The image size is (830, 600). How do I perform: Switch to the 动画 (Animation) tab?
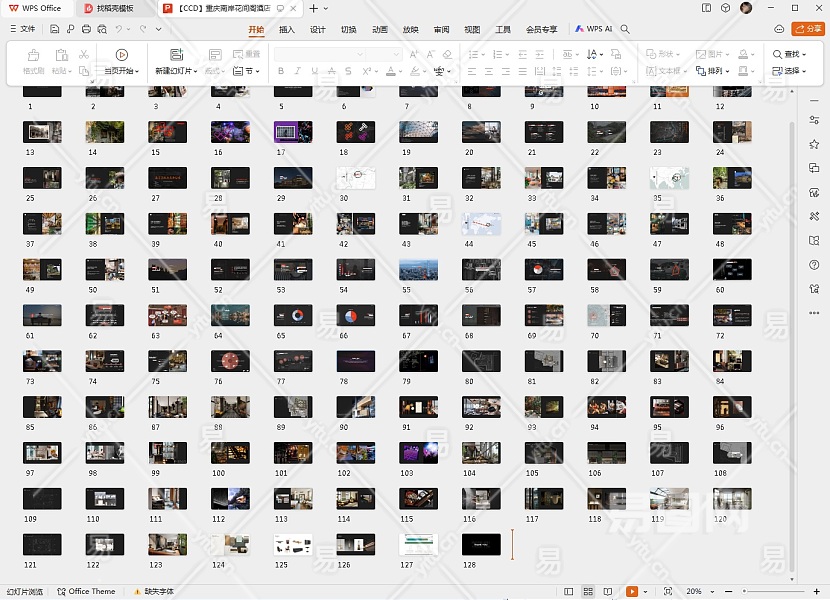pyautogui.click(x=380, y=30)
